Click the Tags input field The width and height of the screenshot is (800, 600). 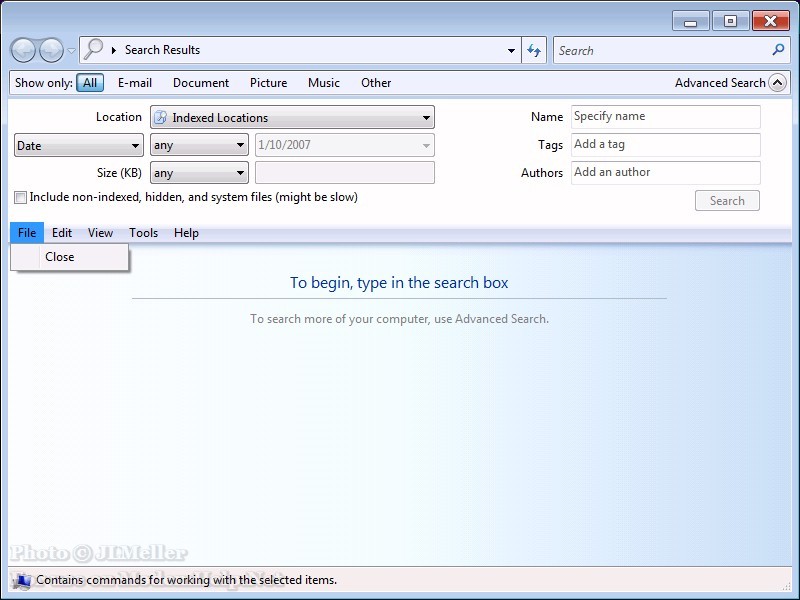pyautogui.click(x=665, y=145)
